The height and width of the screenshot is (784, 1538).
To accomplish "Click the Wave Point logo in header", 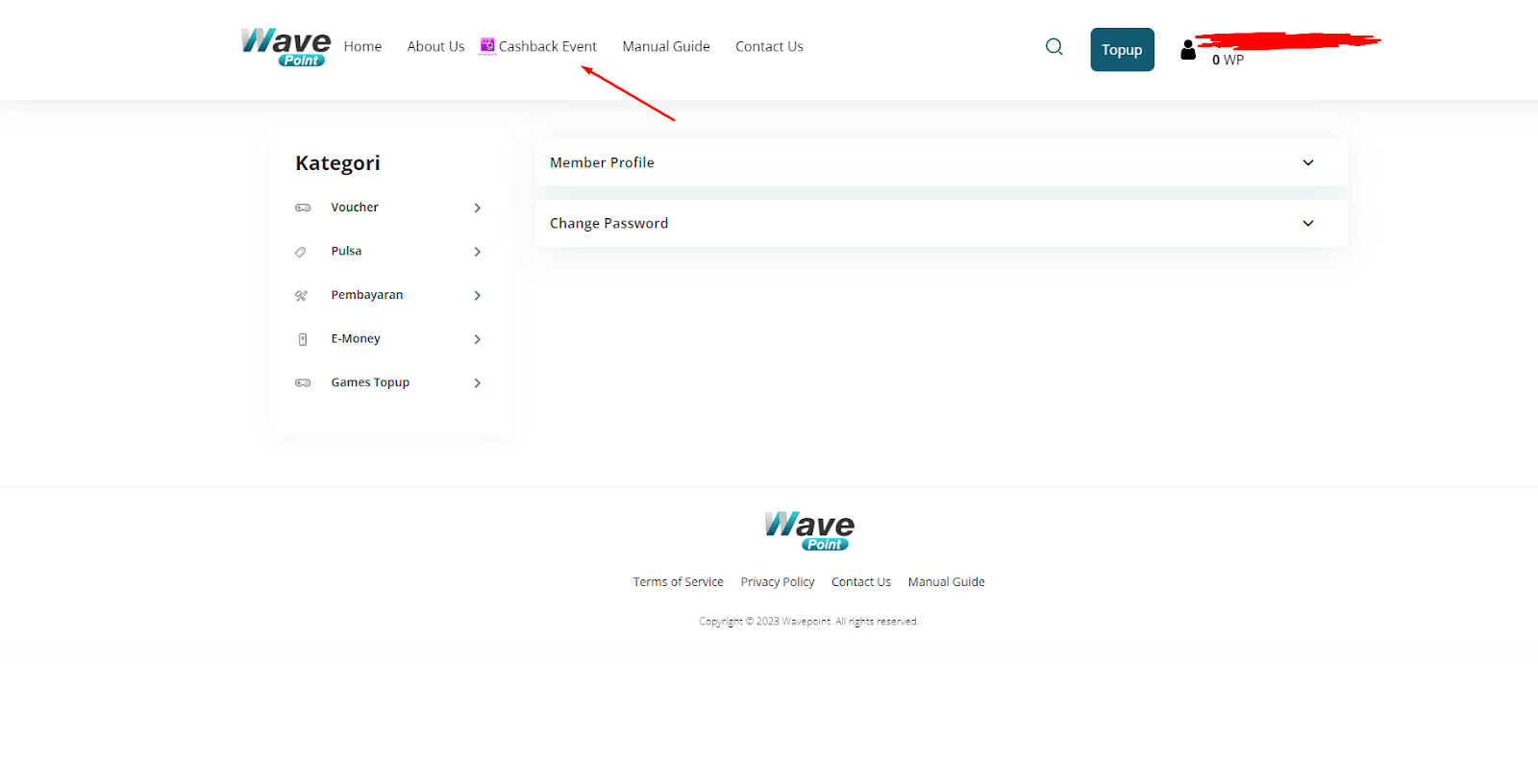I will point(285,47).
